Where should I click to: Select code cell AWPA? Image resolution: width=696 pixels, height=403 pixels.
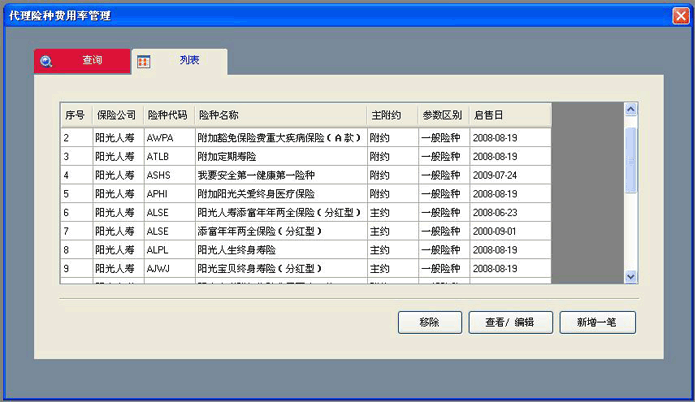tap(170, 138)
